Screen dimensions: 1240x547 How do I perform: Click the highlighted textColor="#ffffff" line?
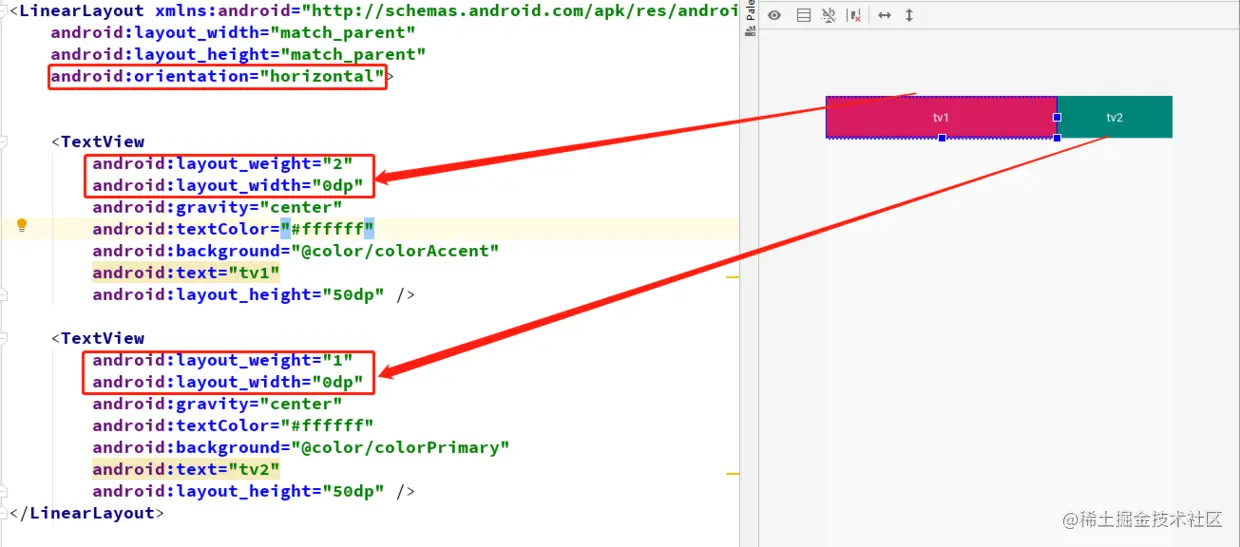[233, 229]
